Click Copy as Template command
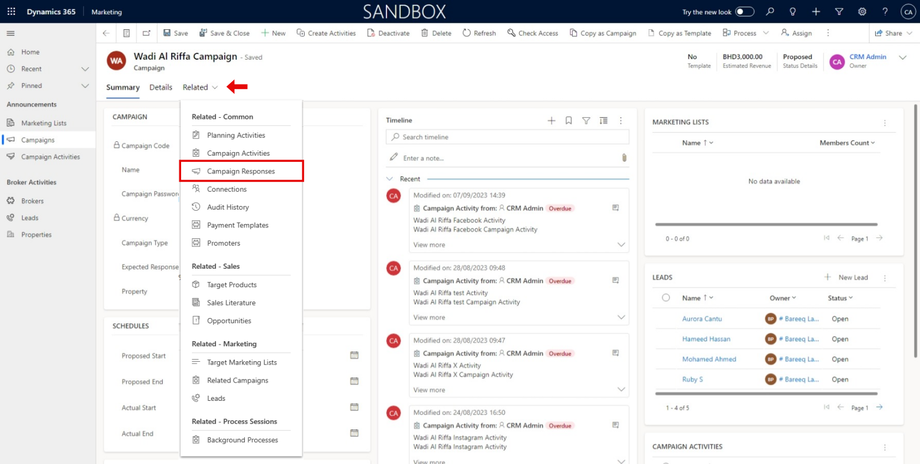920x464 pixels. pos(679,33)
